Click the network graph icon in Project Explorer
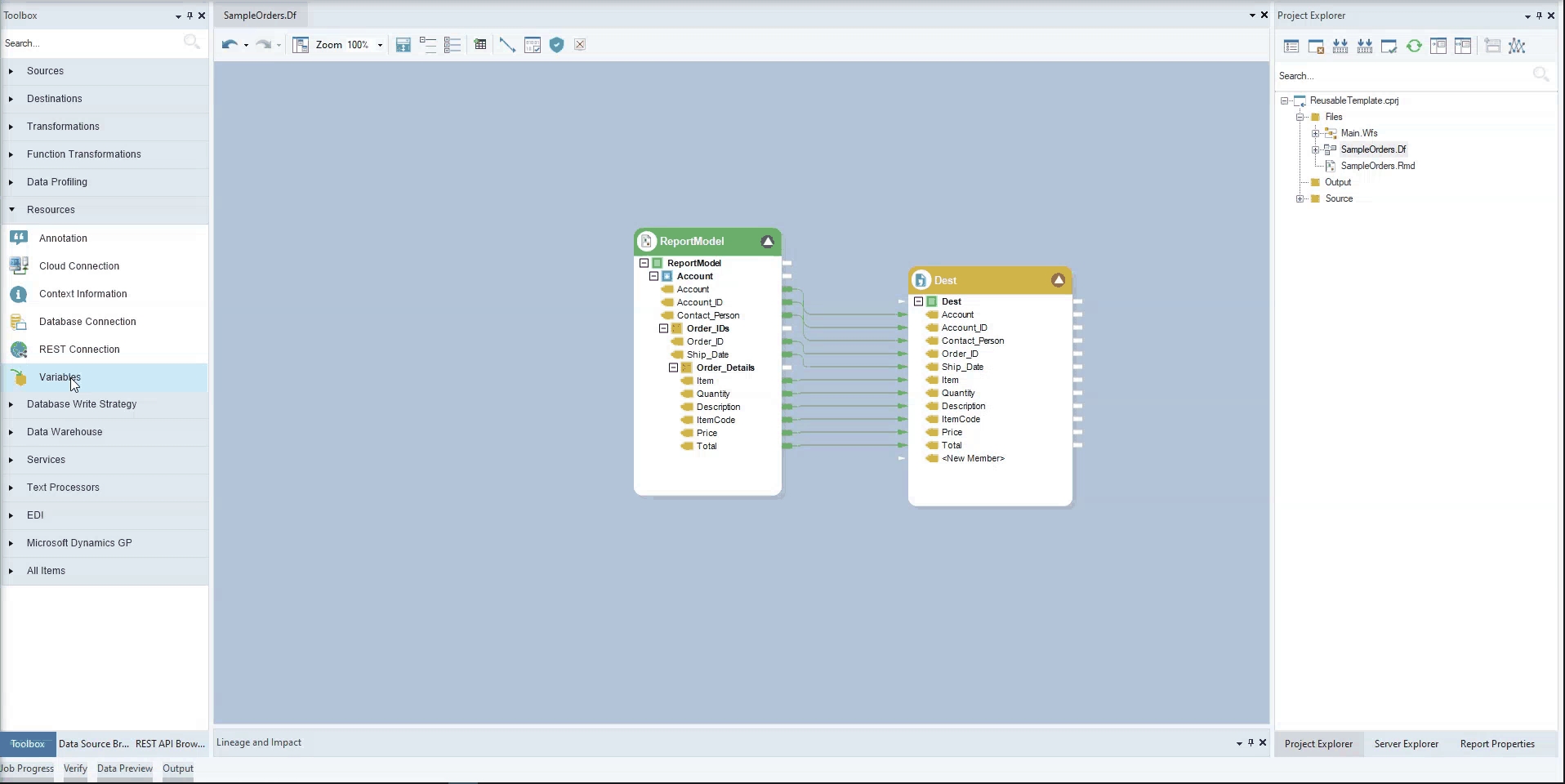1565x784 pixels. [x=1517, y=47]
